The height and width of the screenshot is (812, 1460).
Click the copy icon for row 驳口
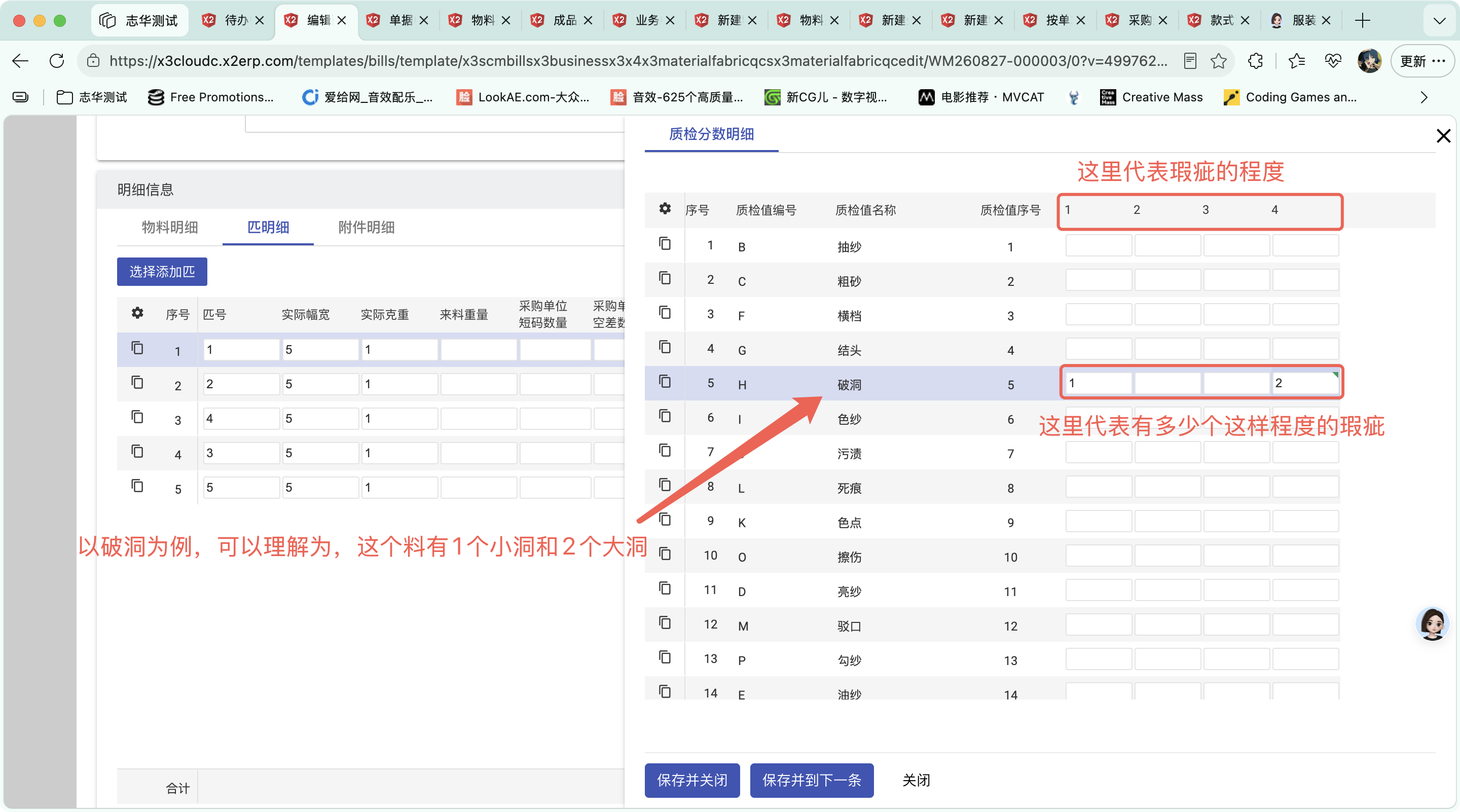click(665, 623)
